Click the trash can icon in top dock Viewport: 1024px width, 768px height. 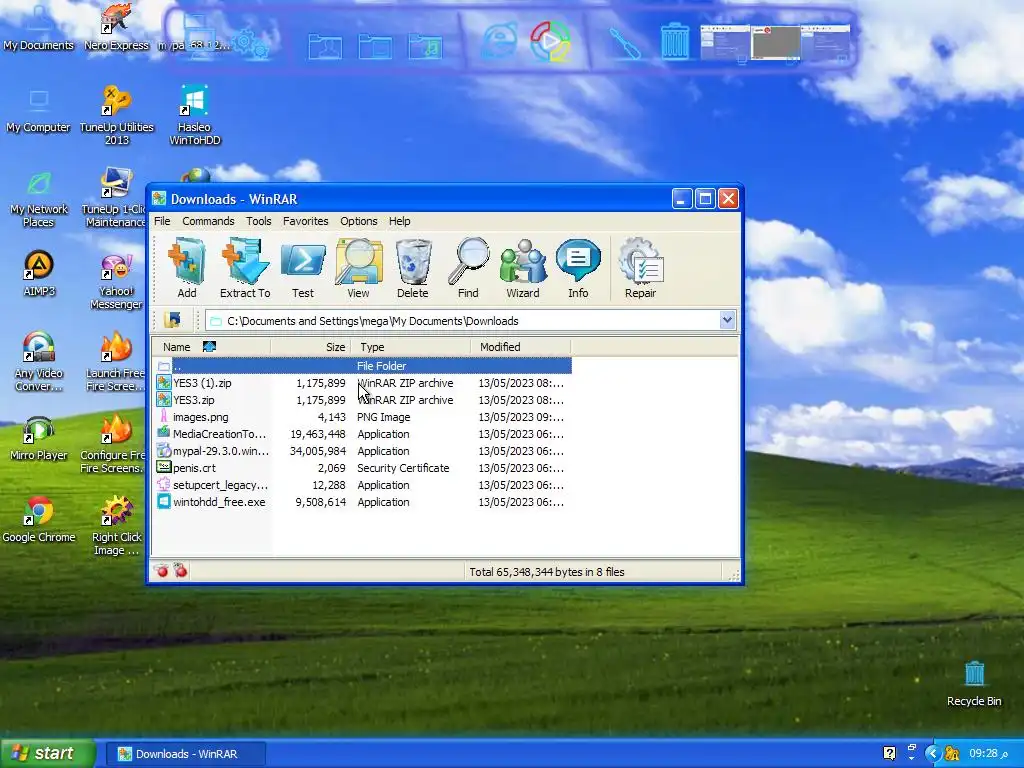point(675,42)
